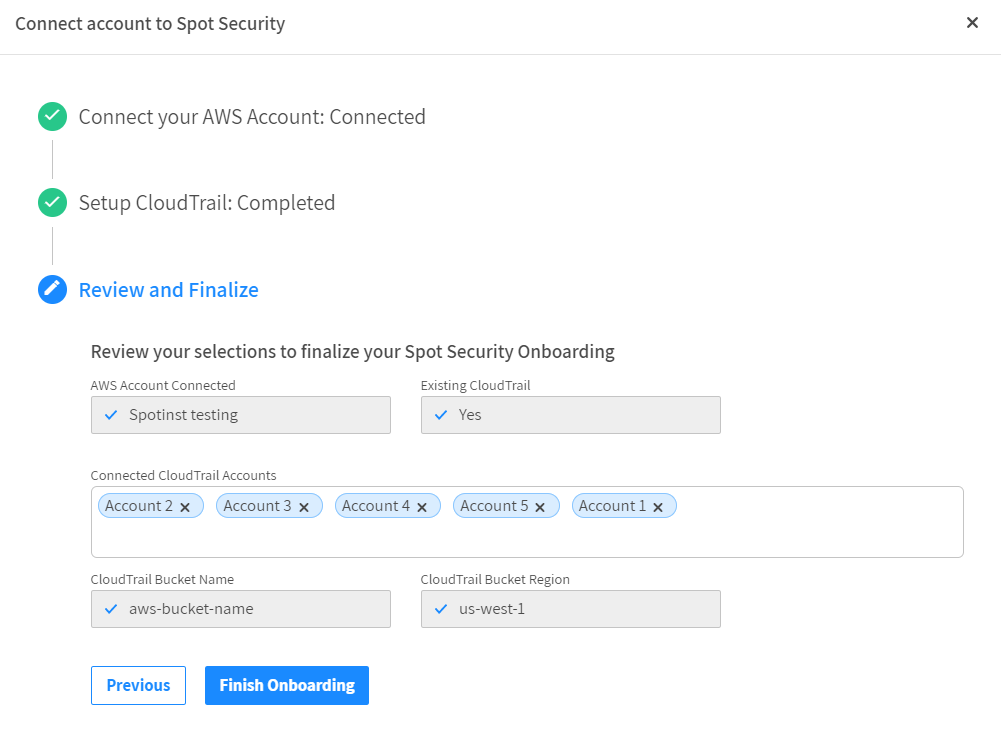Close the Connect account dialog
Screen dimensions: 1001x740
point(972,23)
